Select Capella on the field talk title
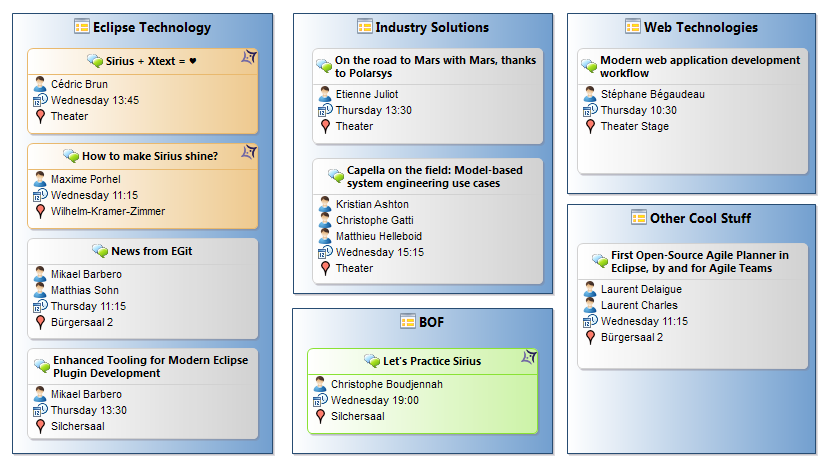 coord(435,177)
